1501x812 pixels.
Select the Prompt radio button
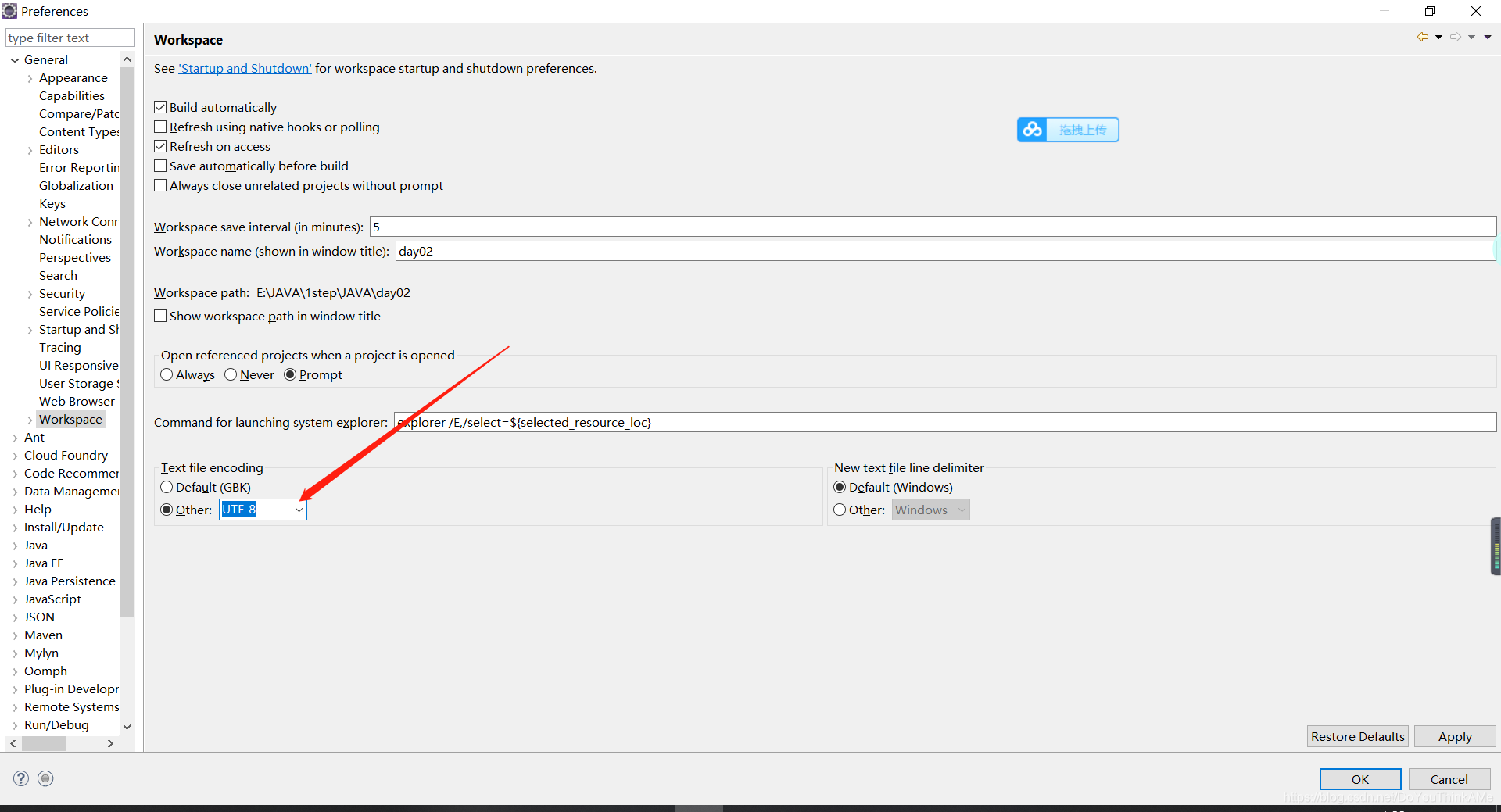290,374
